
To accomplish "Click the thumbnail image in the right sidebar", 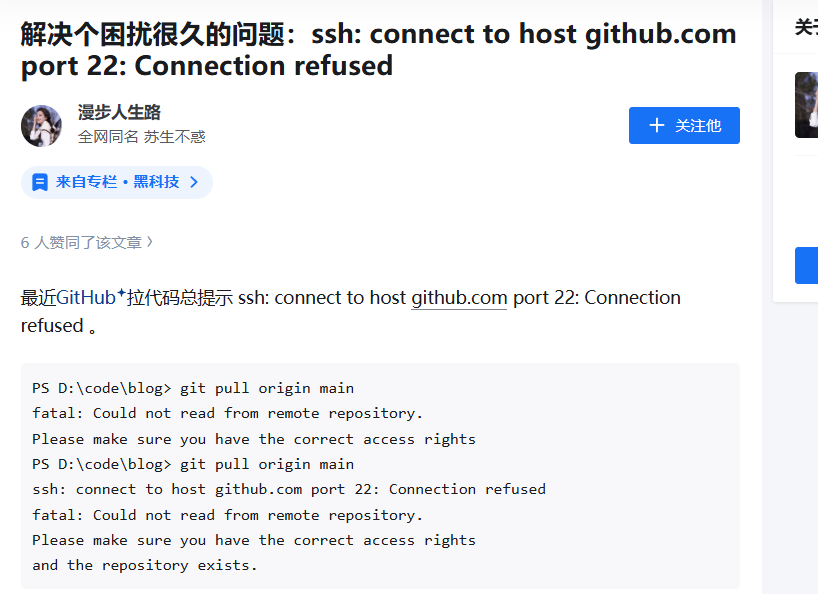I will tap(807, 104).
